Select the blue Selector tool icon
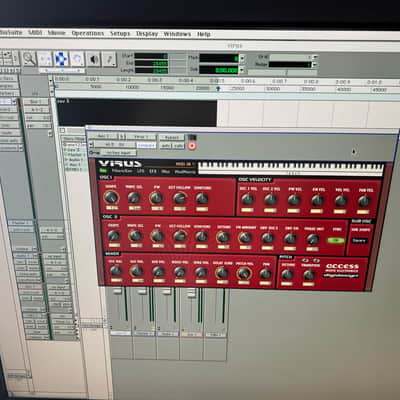This screenshot has width=400, height=400. point(61,59)
